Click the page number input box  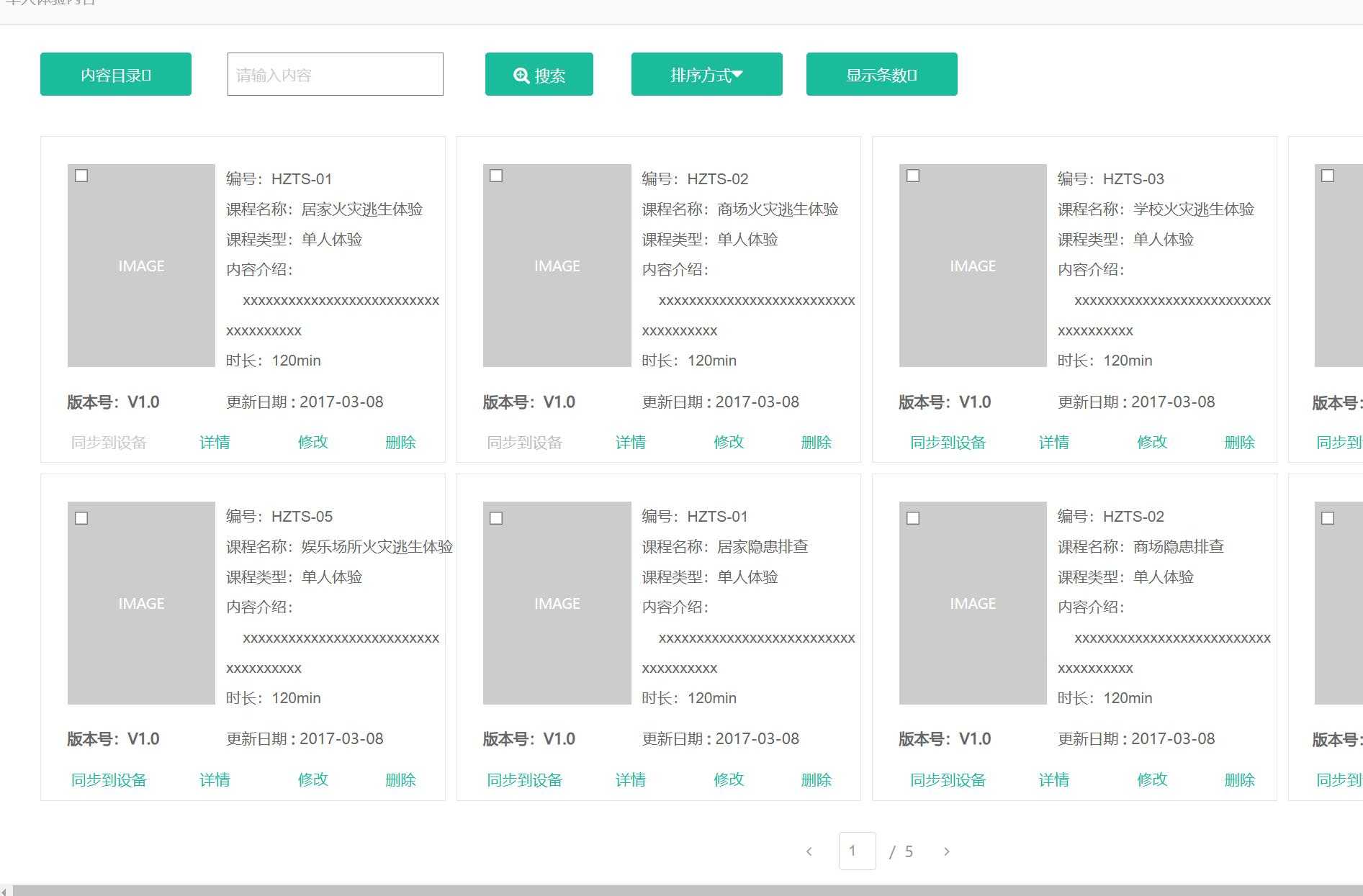pos(857,851)
